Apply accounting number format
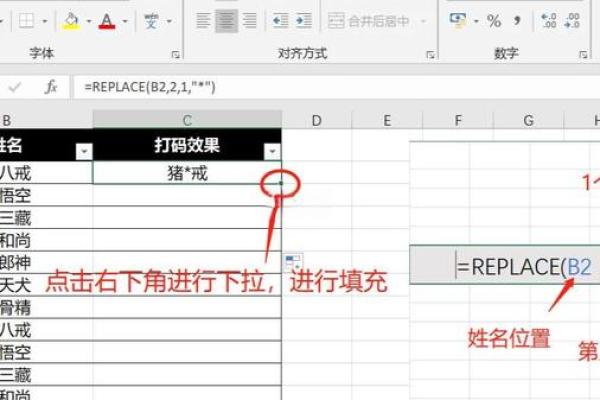Viewport: 600px width, 400px height. coord(458,21)
